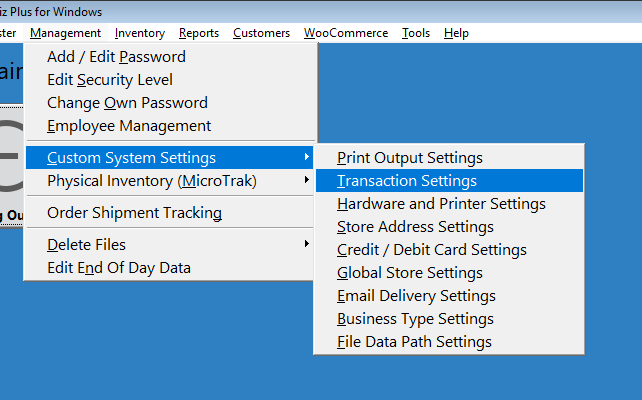Screen dimensions: 642x400
Task: Open the WooCommerce menu
Action: 346,33
